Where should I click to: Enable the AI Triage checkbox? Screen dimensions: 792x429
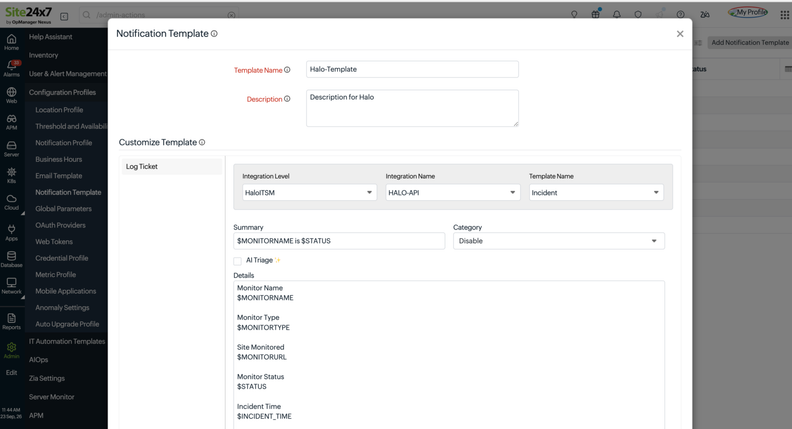(x=237, y=261)
